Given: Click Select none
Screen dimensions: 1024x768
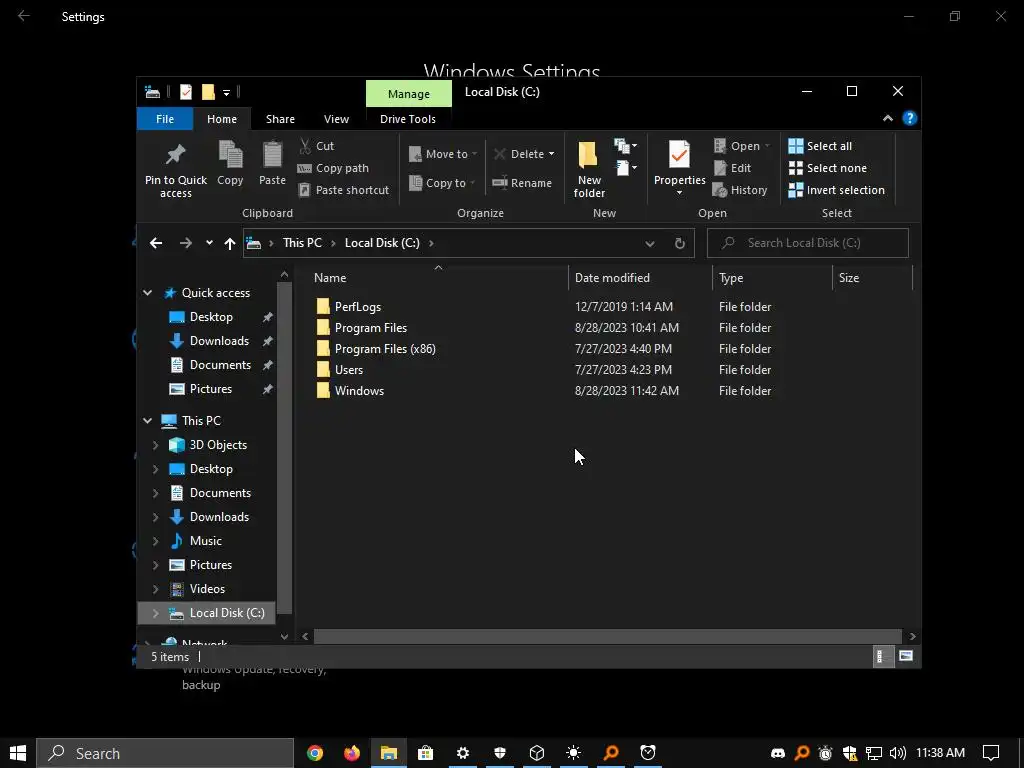Looking at the screenshot, I should (827, 168).
